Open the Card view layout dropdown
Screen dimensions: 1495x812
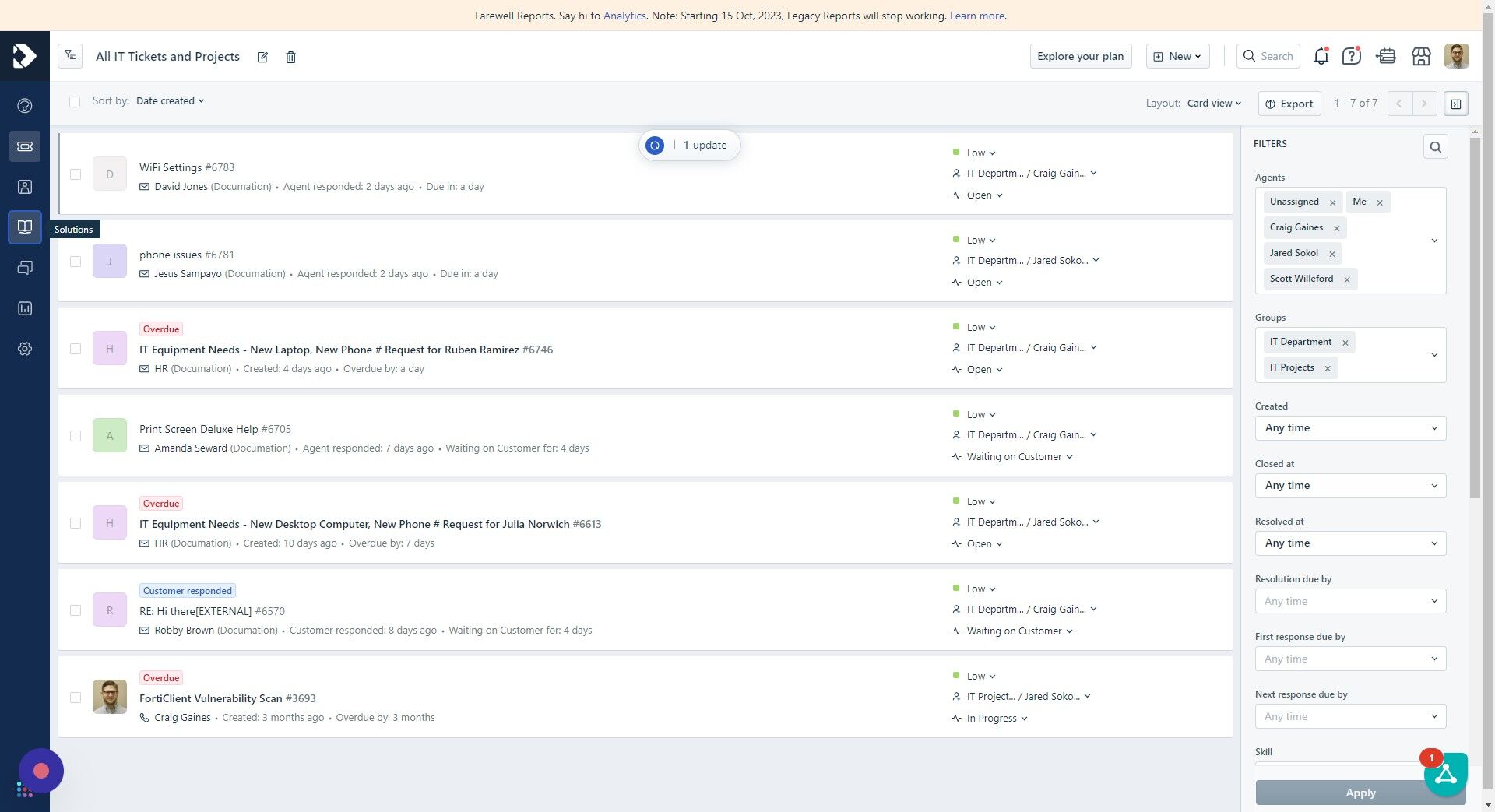coord(1212,103)
